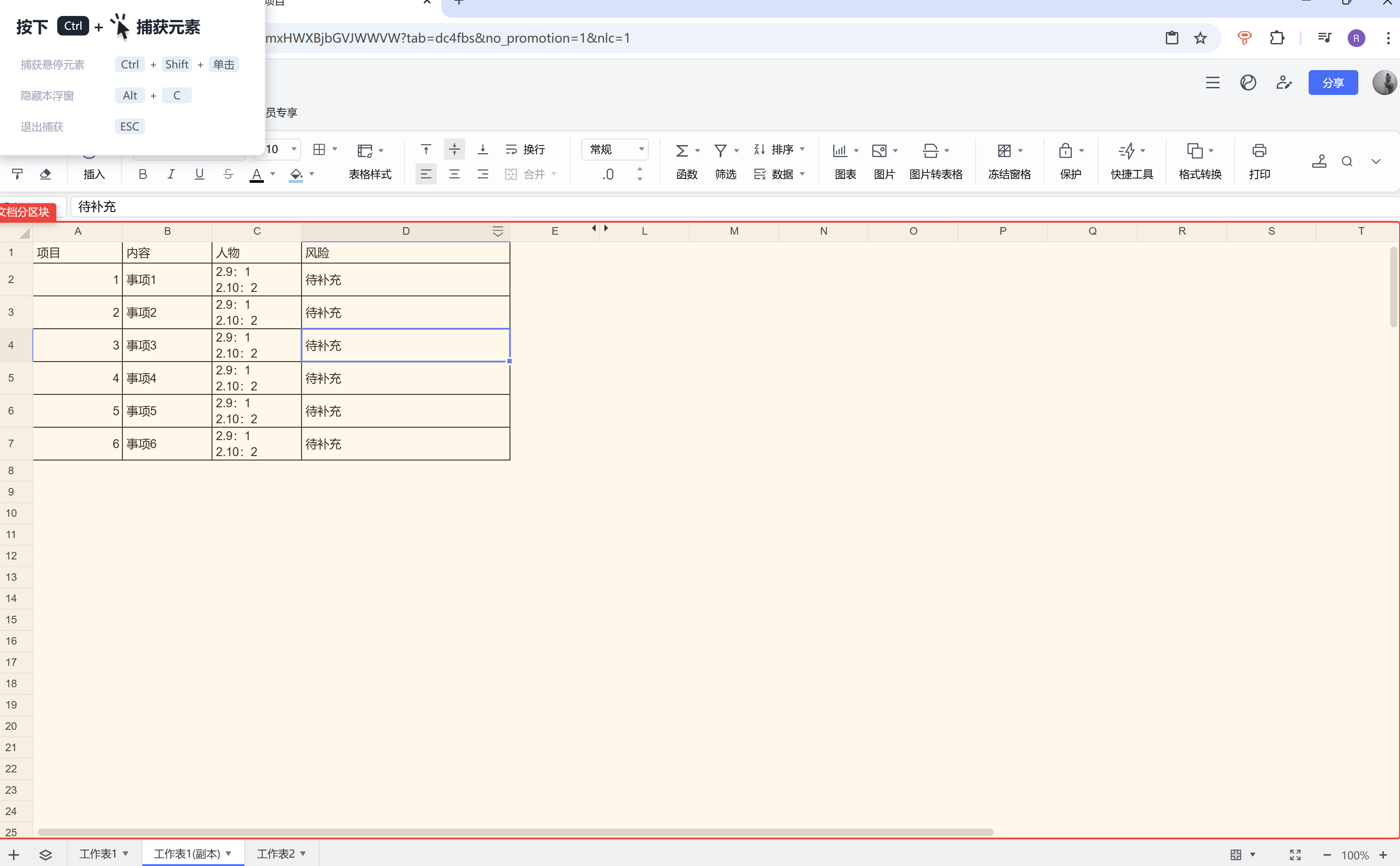The height and width of the screenshot is (866, 1400).
Task: Click the clear format eraser icon
Action: coord(46,174)
